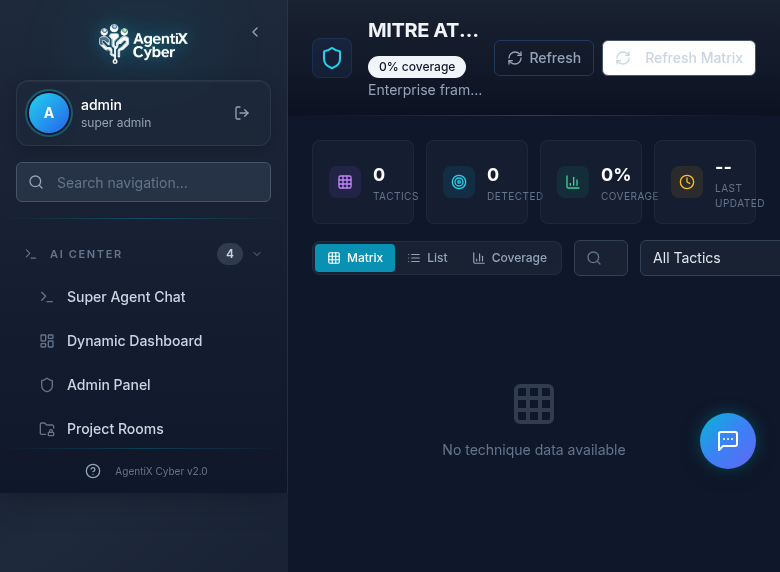Screen dimensions: 780x572
Task: Click the Refresh Matrix button
Action: point(679,58)
